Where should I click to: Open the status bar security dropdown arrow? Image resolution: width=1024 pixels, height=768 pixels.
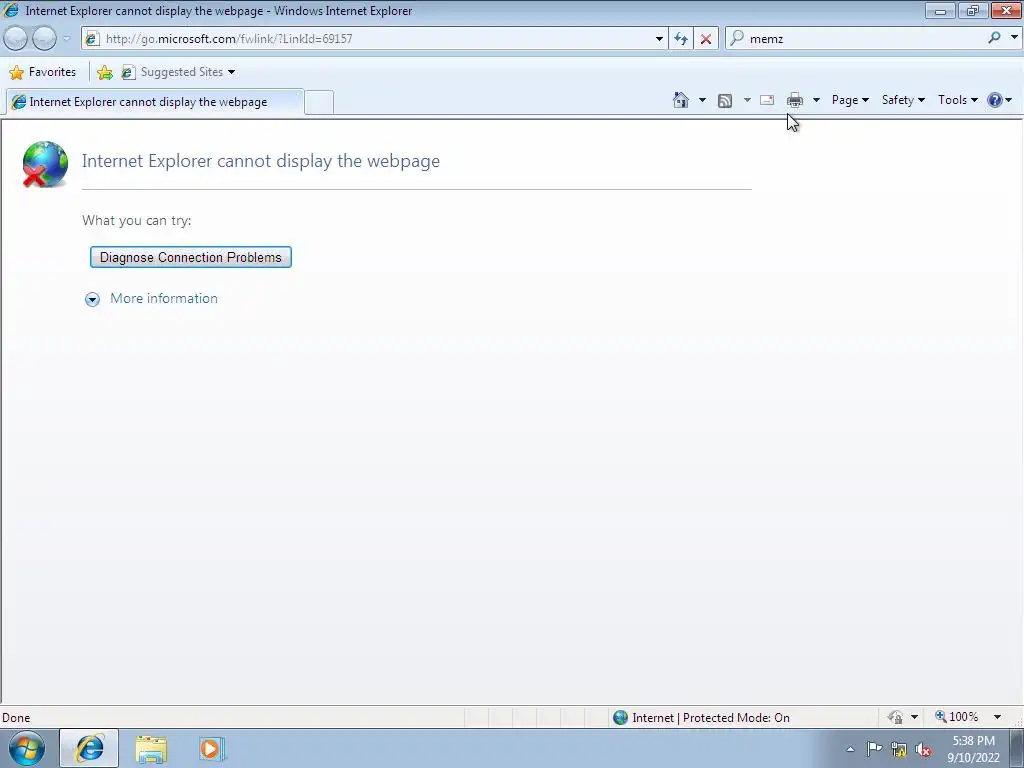(x=914, y=717)
